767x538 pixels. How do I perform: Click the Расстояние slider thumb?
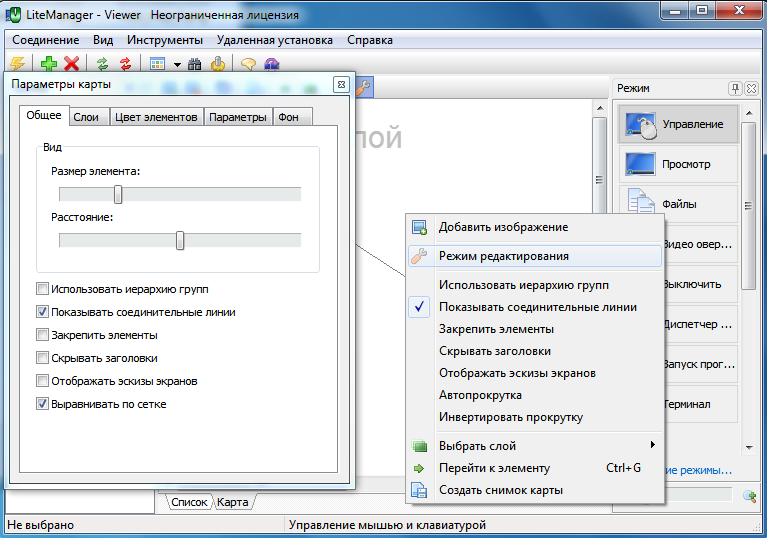(x=180, y=240)
